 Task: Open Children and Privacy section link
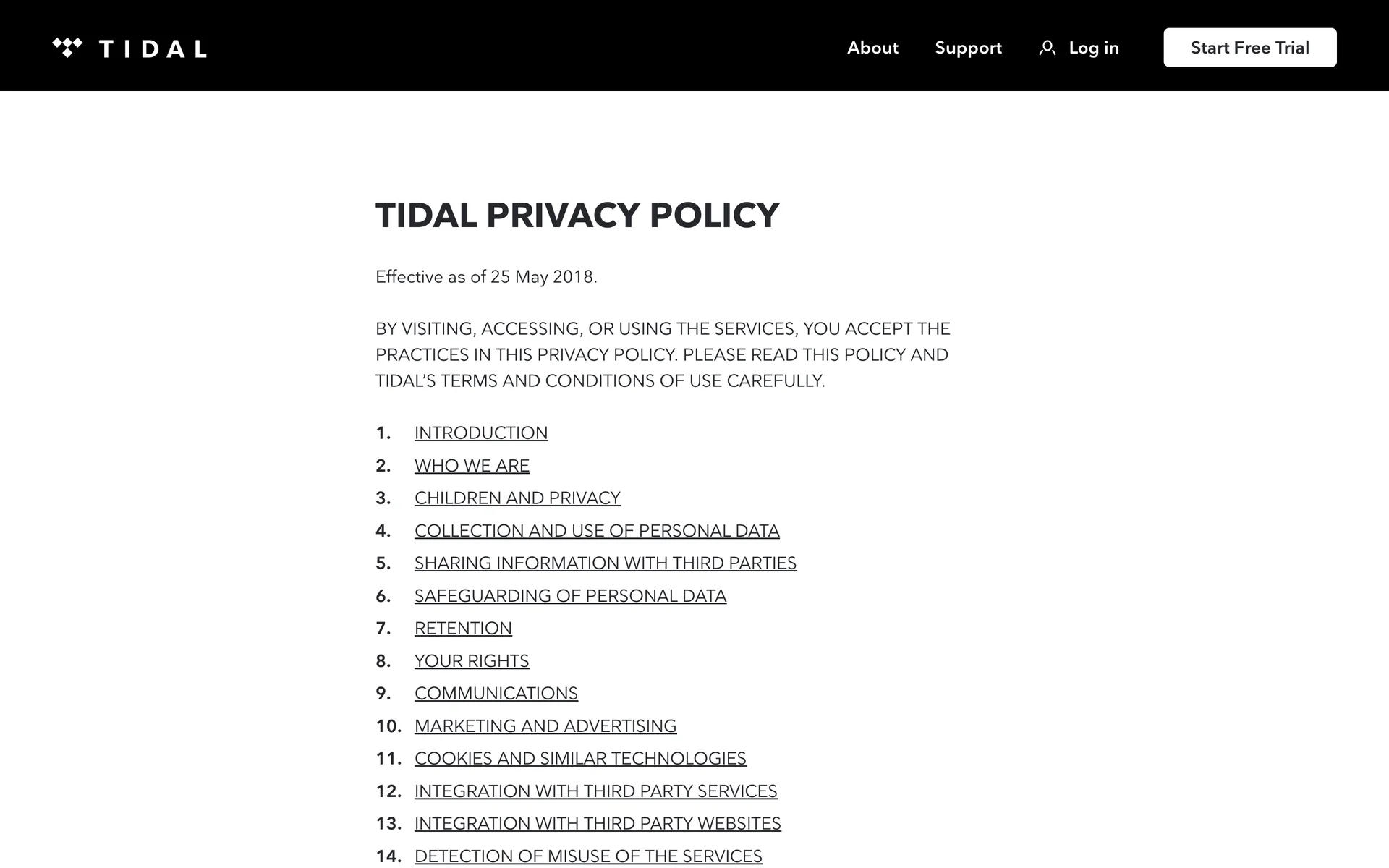point(517,498)
